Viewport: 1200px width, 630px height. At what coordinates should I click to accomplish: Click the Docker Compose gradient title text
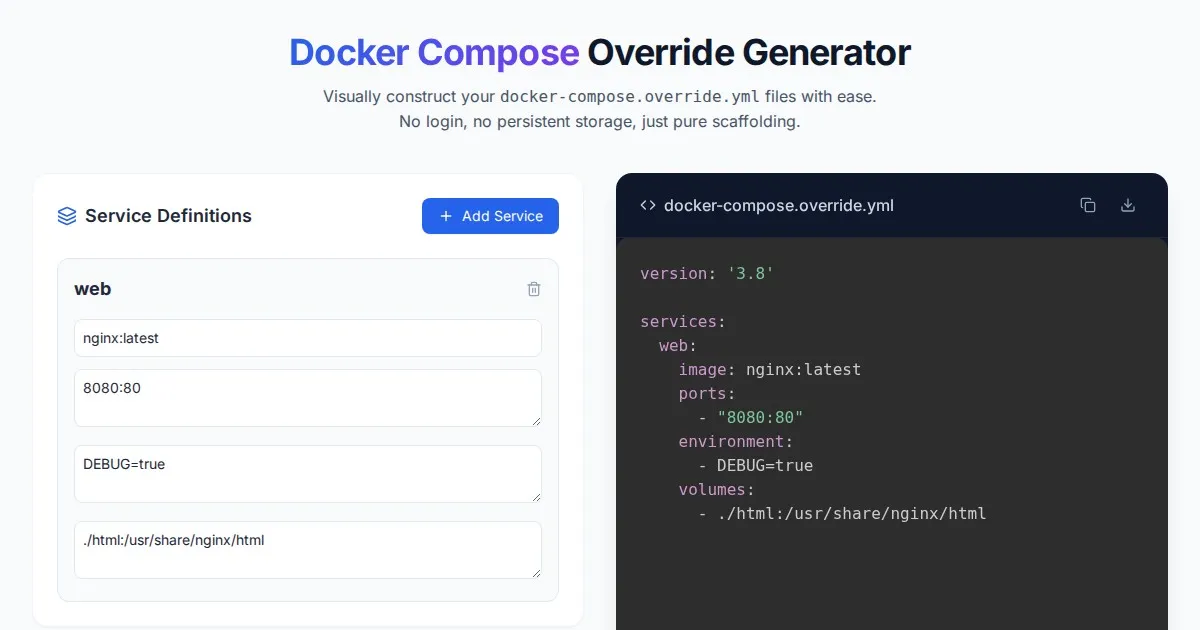[434, 52]
